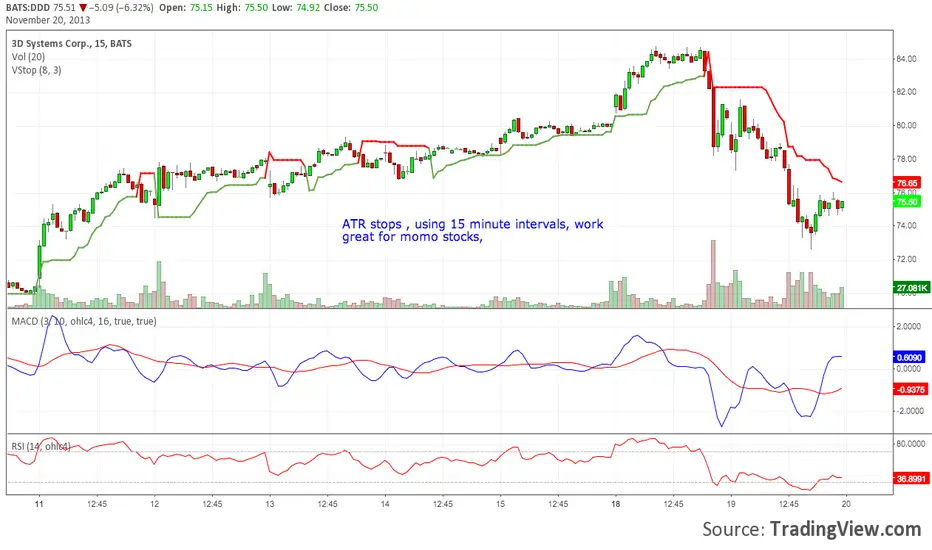This screenshot has height=550, width=932.
Task: Click the RSI (14, ohlc4) legend label
Action: [x=41, y=446]
